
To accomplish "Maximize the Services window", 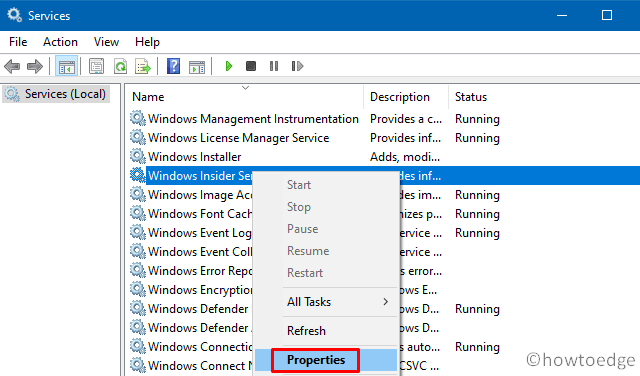I will (x=607, y=15).
